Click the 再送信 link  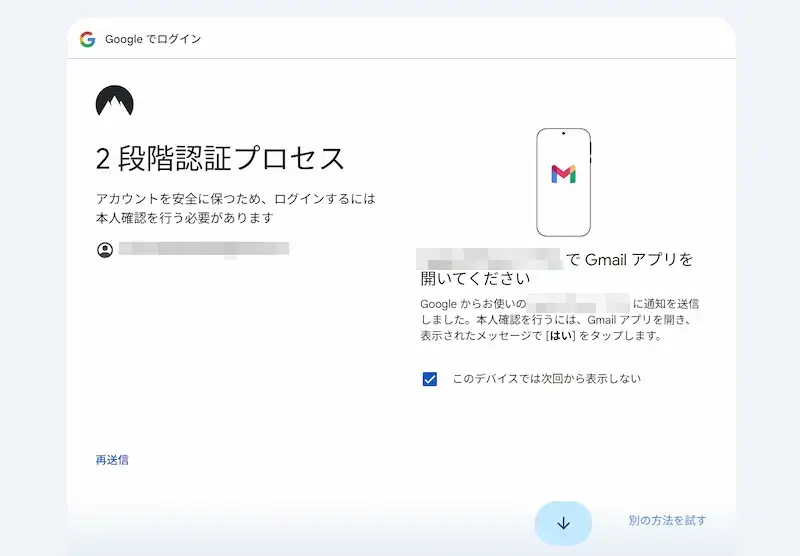[112, 460]
